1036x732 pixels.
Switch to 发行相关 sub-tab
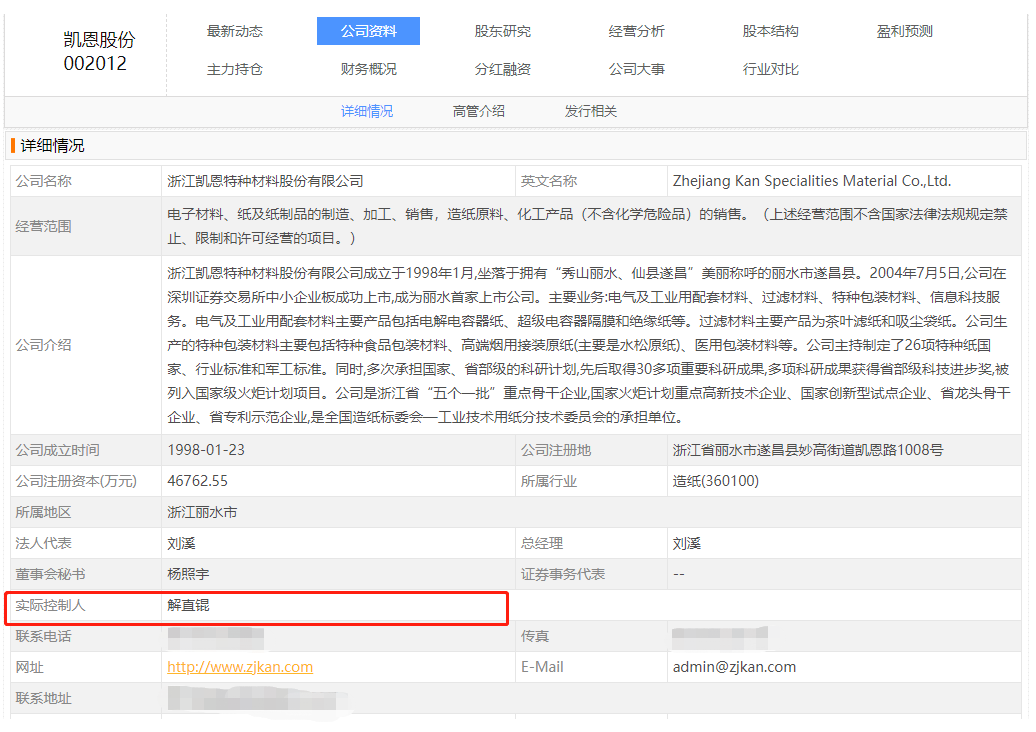click(x=591, y=112)
